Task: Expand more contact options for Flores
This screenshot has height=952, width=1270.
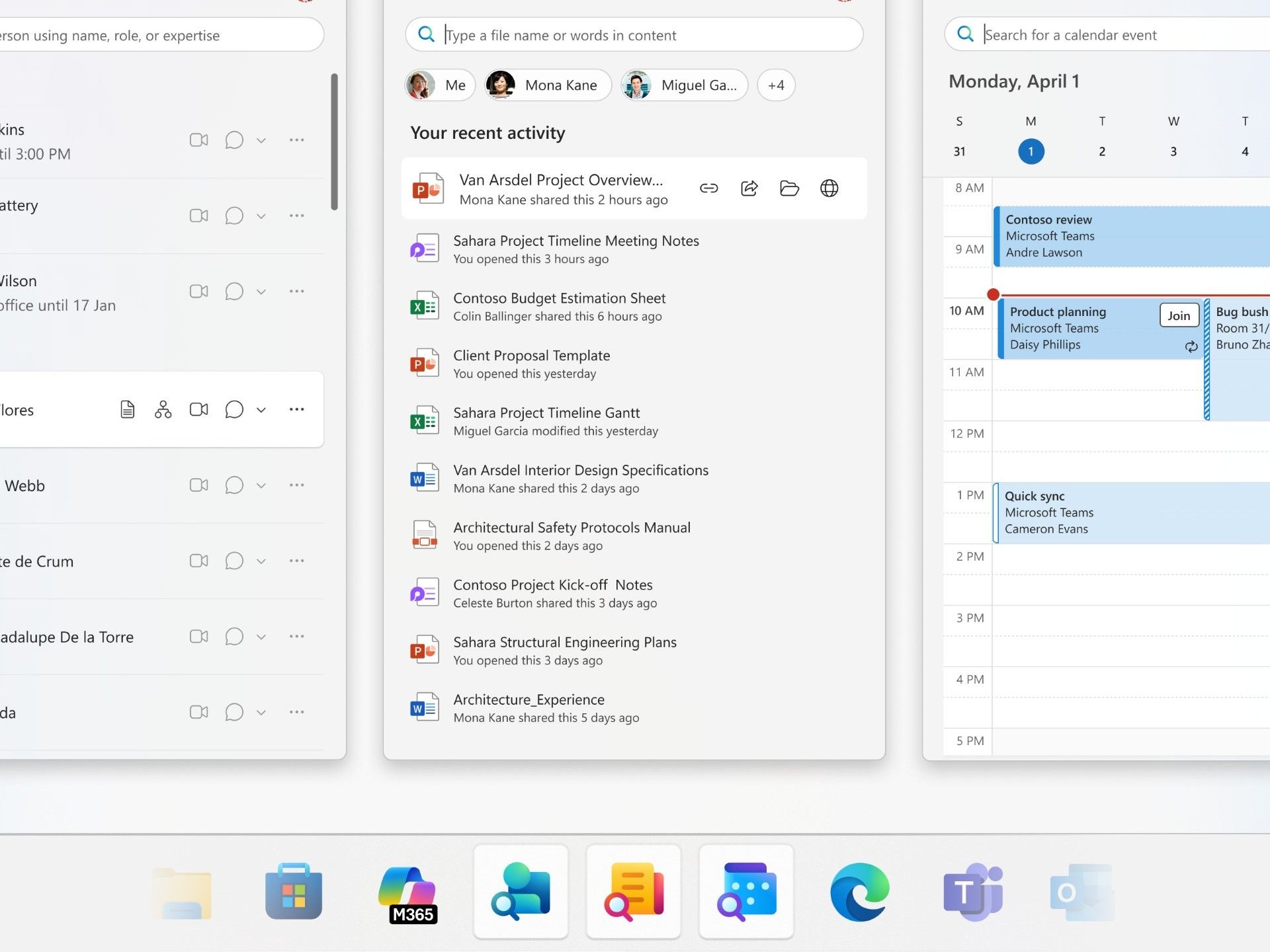Action: (x=261, y=410)
